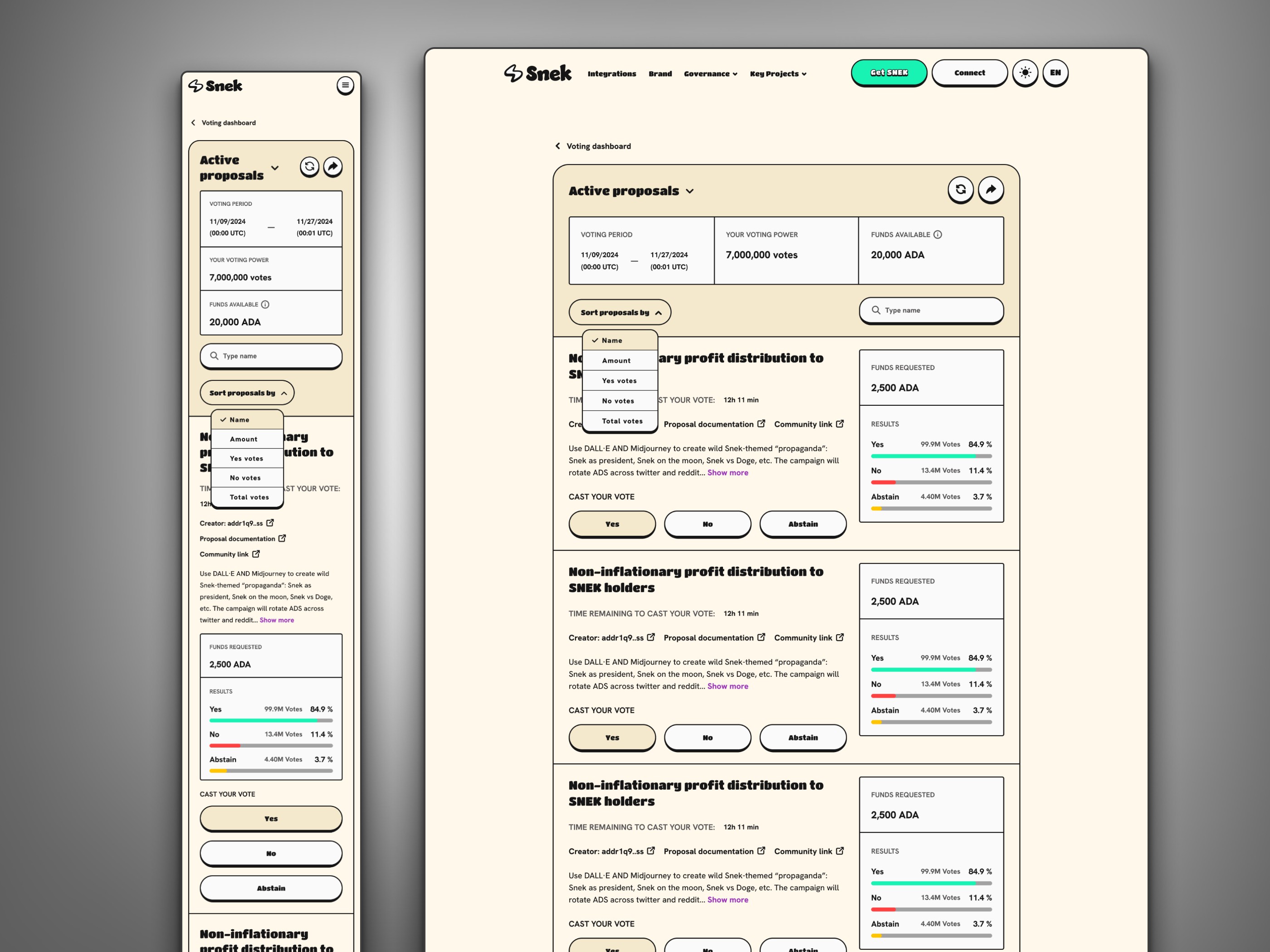Expand the Governance nav dropdown
The image size is (1270, 952).
click(710, 74)
